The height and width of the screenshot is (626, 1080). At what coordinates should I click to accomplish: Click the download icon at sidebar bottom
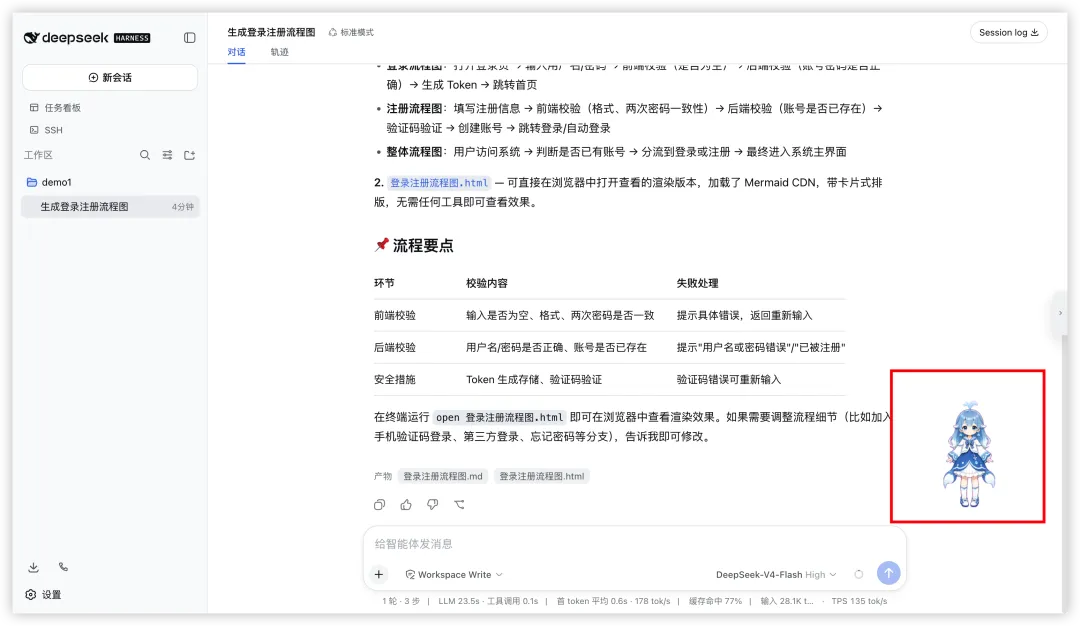click(33, 567)
